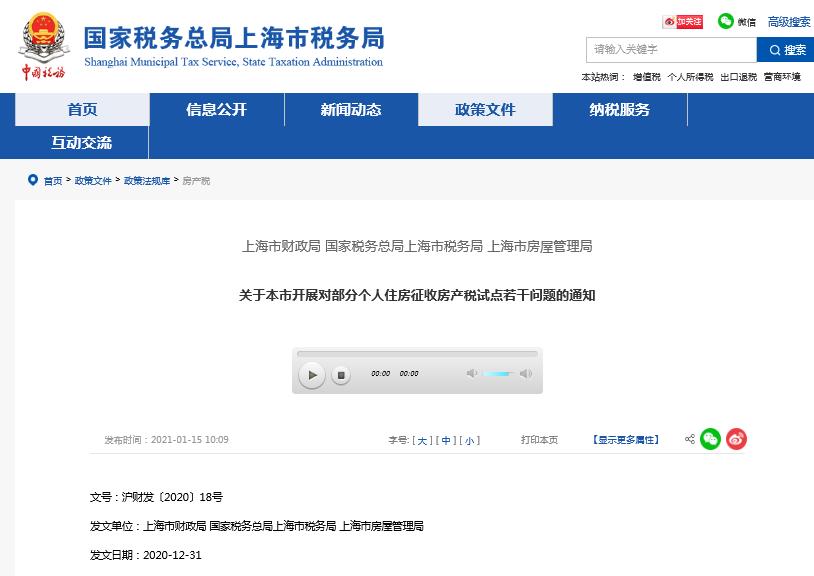The height and width of the screenshot is (576, 814).
Task: Open the 互动交流 navigation tab
Action: [x=82, y=142]
